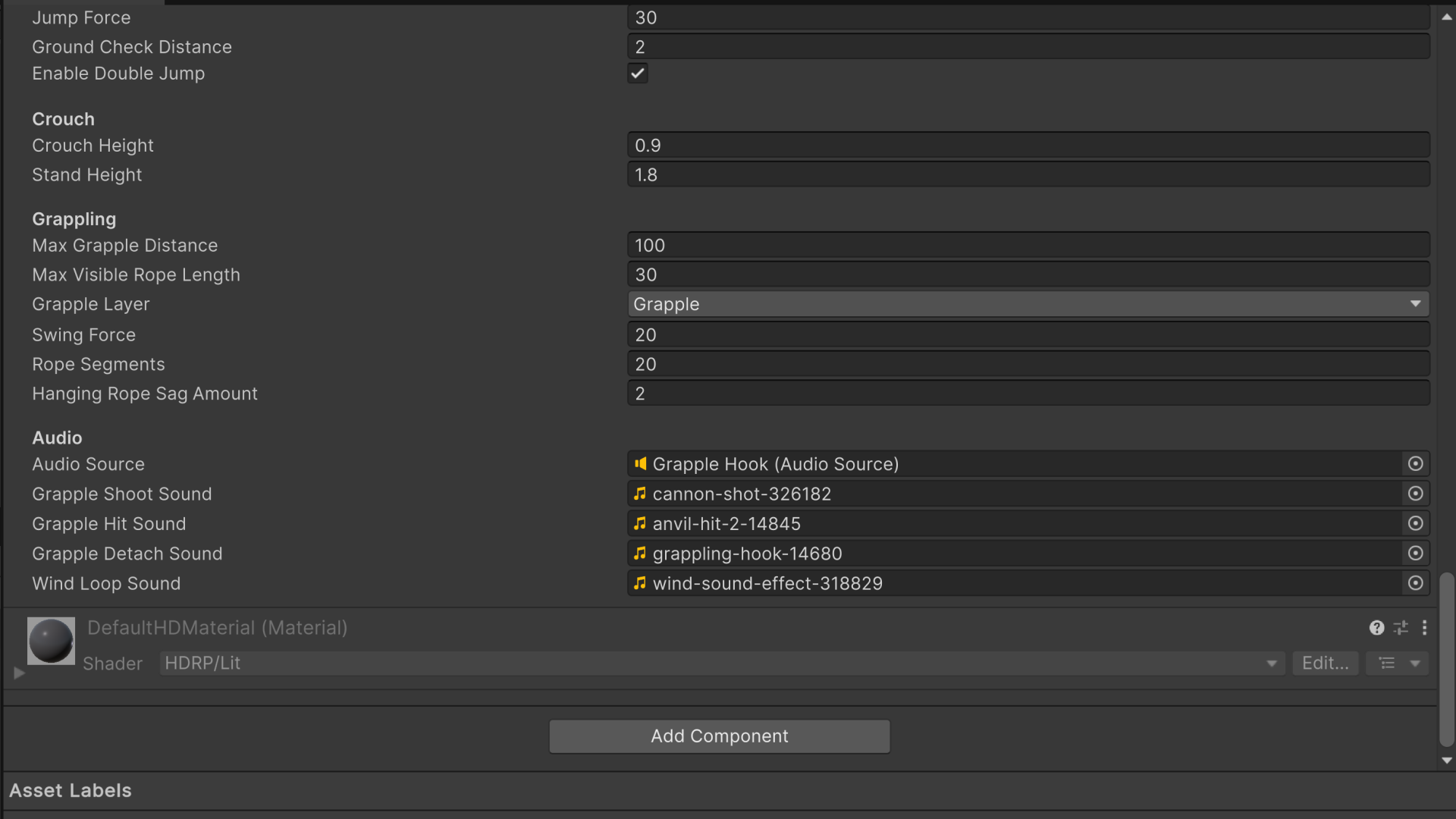Screen dimensions: 1456x819
Task: Click the Stand Height label
Action: tap(87, 175)
